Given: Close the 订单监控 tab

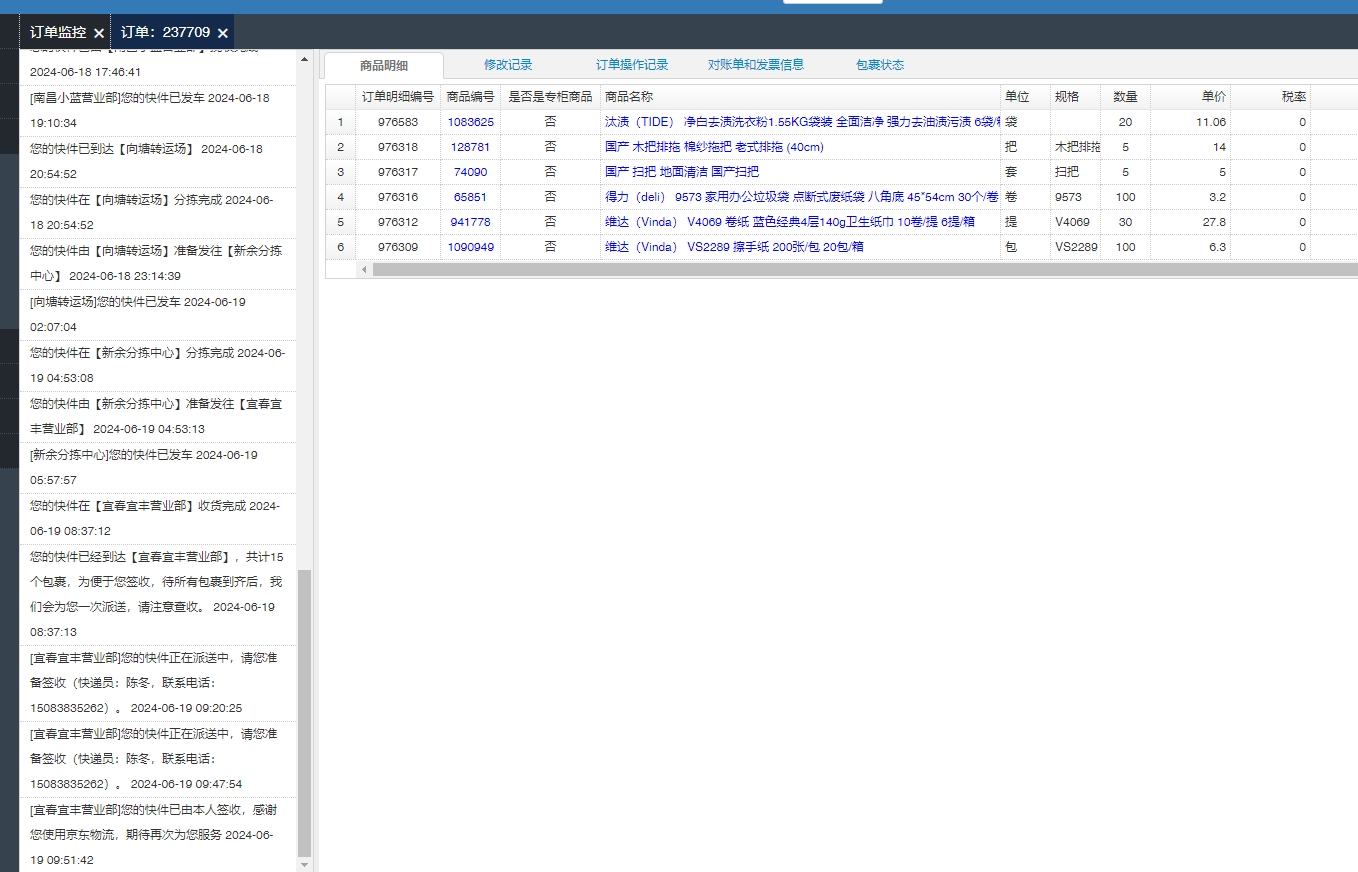Looking at the screenshot, I should click(98, 33).
